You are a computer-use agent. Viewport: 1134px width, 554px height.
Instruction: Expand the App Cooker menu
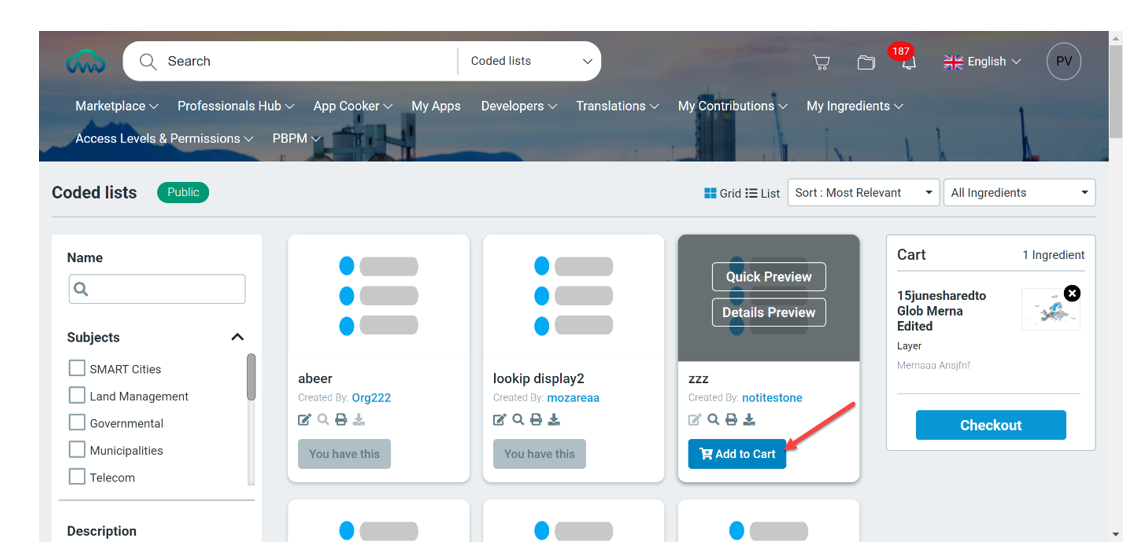[353, 106]
